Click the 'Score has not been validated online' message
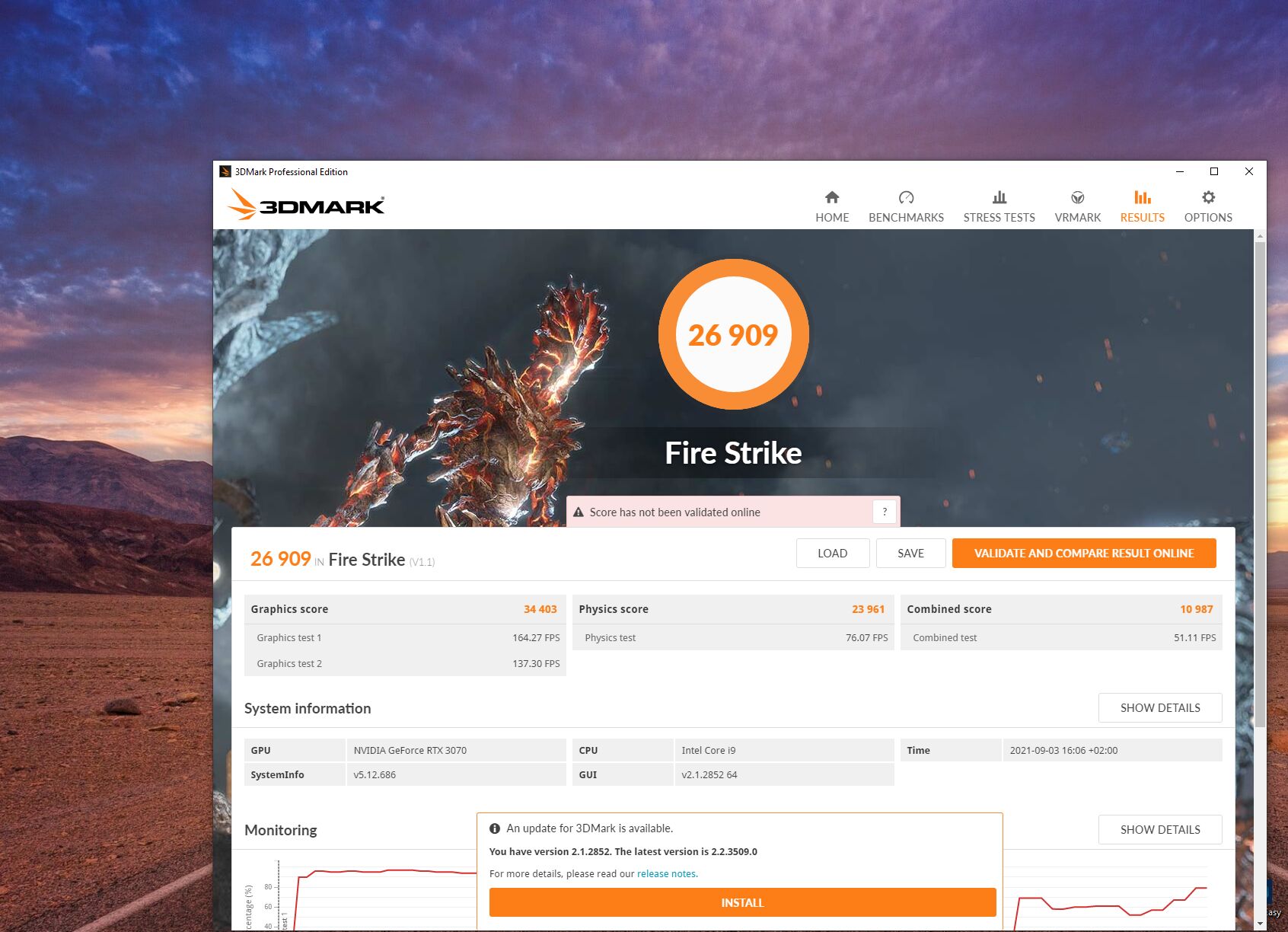This screenshot has width=1288, height=932. 674,512
